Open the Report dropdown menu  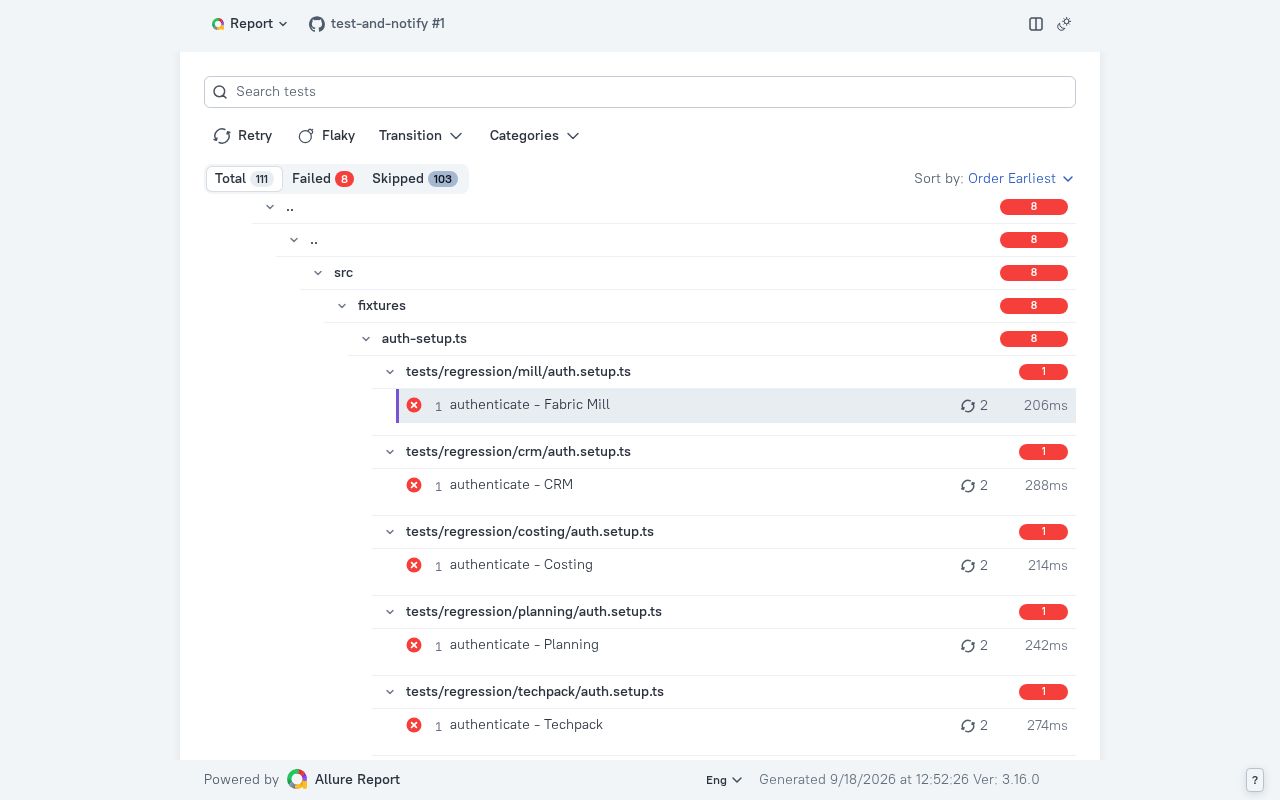pos(250,24)
